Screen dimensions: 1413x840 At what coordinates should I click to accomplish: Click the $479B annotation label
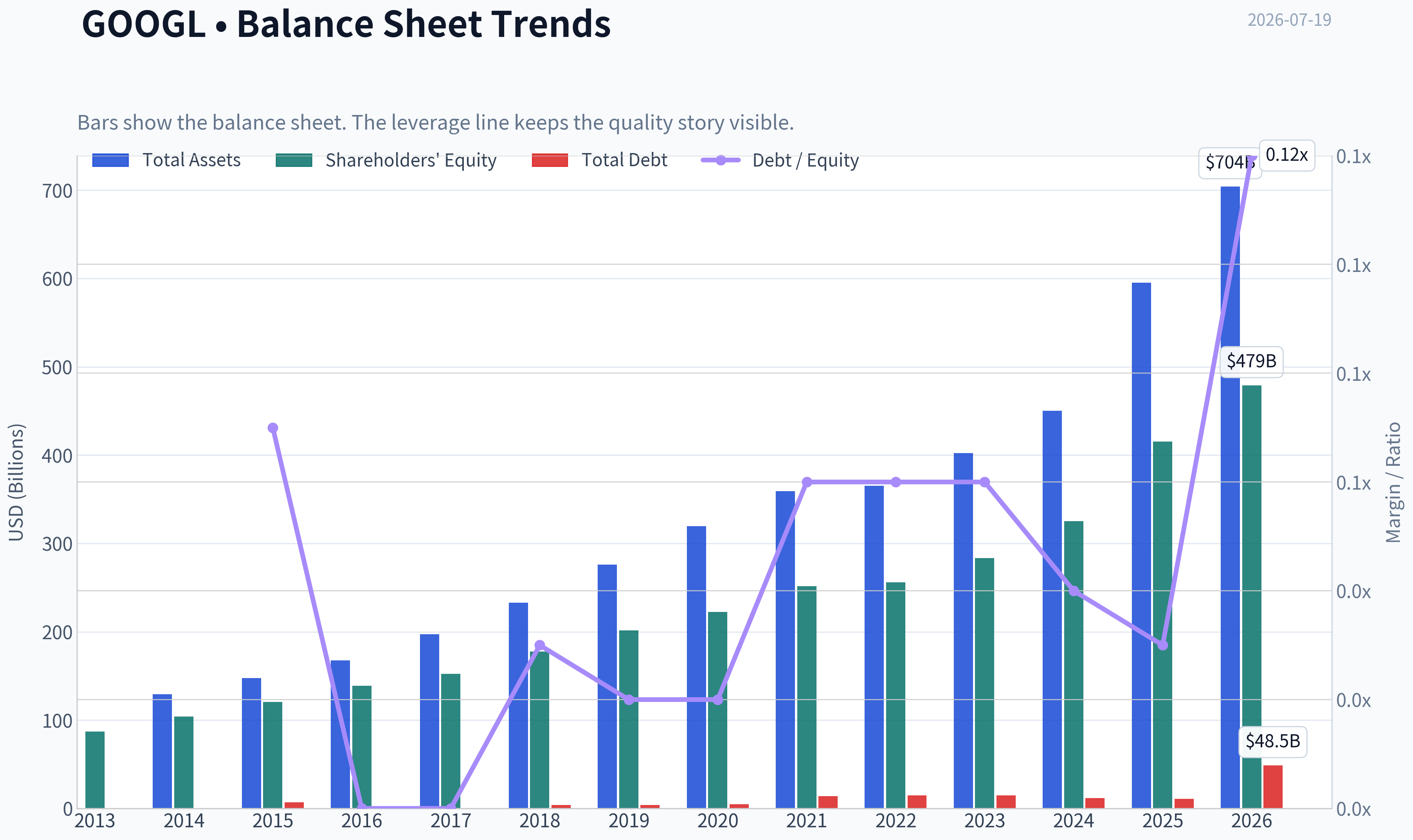(1251, 362)
